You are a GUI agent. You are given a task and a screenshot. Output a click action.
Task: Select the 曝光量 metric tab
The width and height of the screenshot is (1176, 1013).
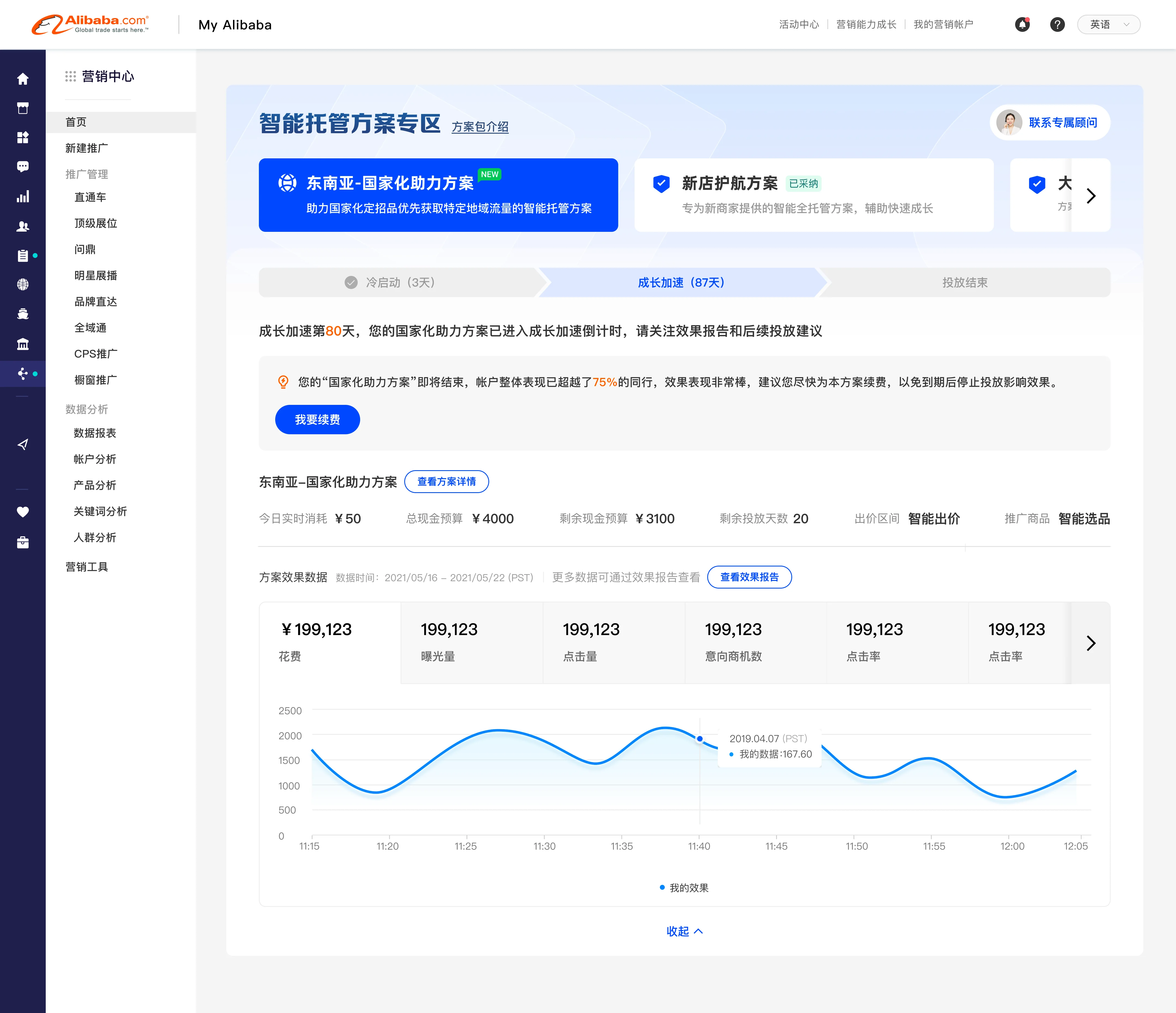click(471, 642)
